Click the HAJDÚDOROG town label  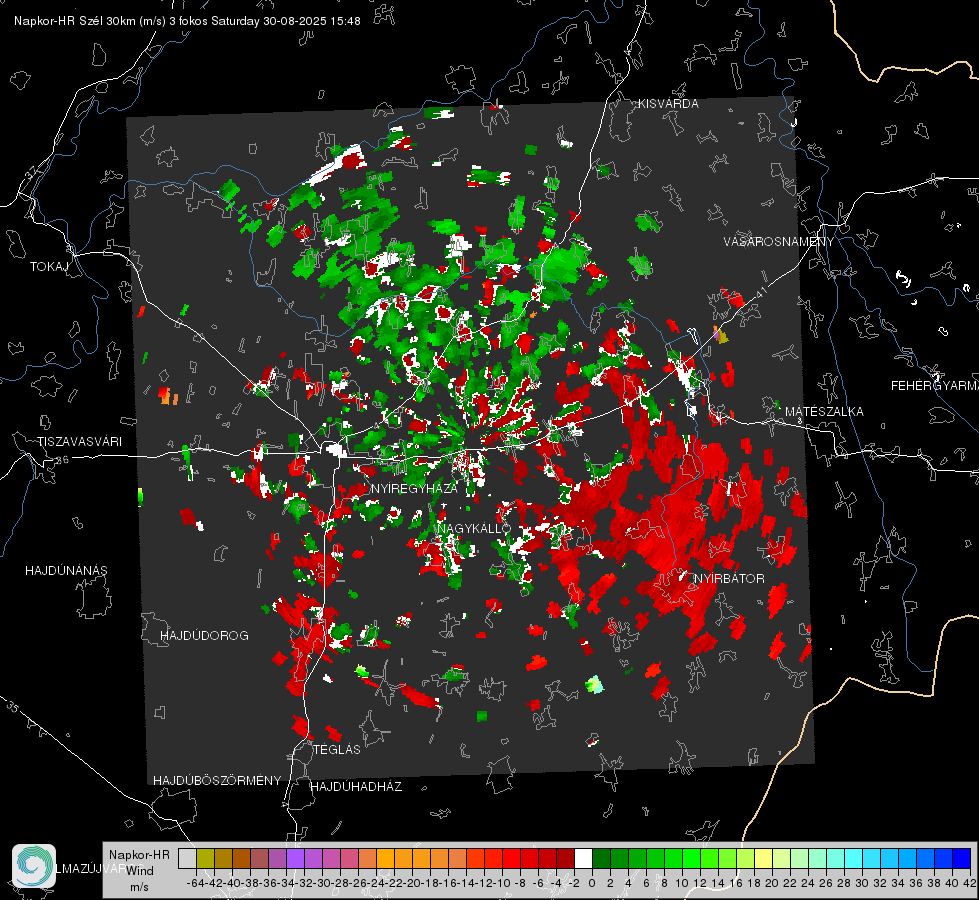tap(204, 635)
